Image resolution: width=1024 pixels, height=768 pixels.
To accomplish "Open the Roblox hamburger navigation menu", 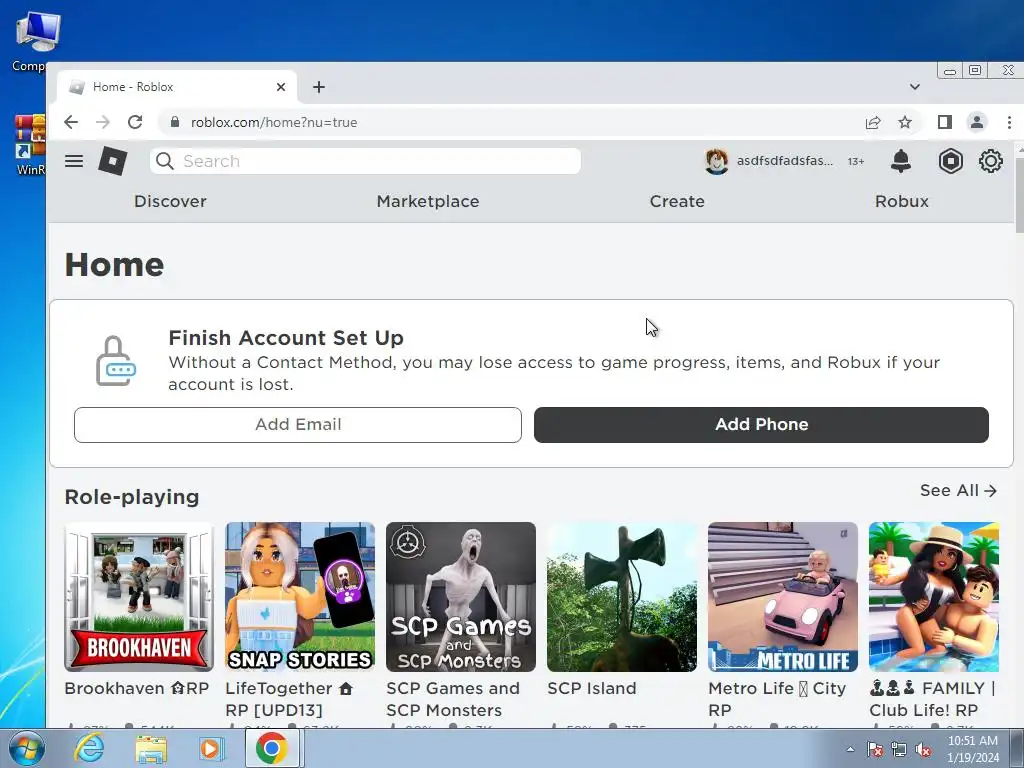I will [x=74, y=161].
